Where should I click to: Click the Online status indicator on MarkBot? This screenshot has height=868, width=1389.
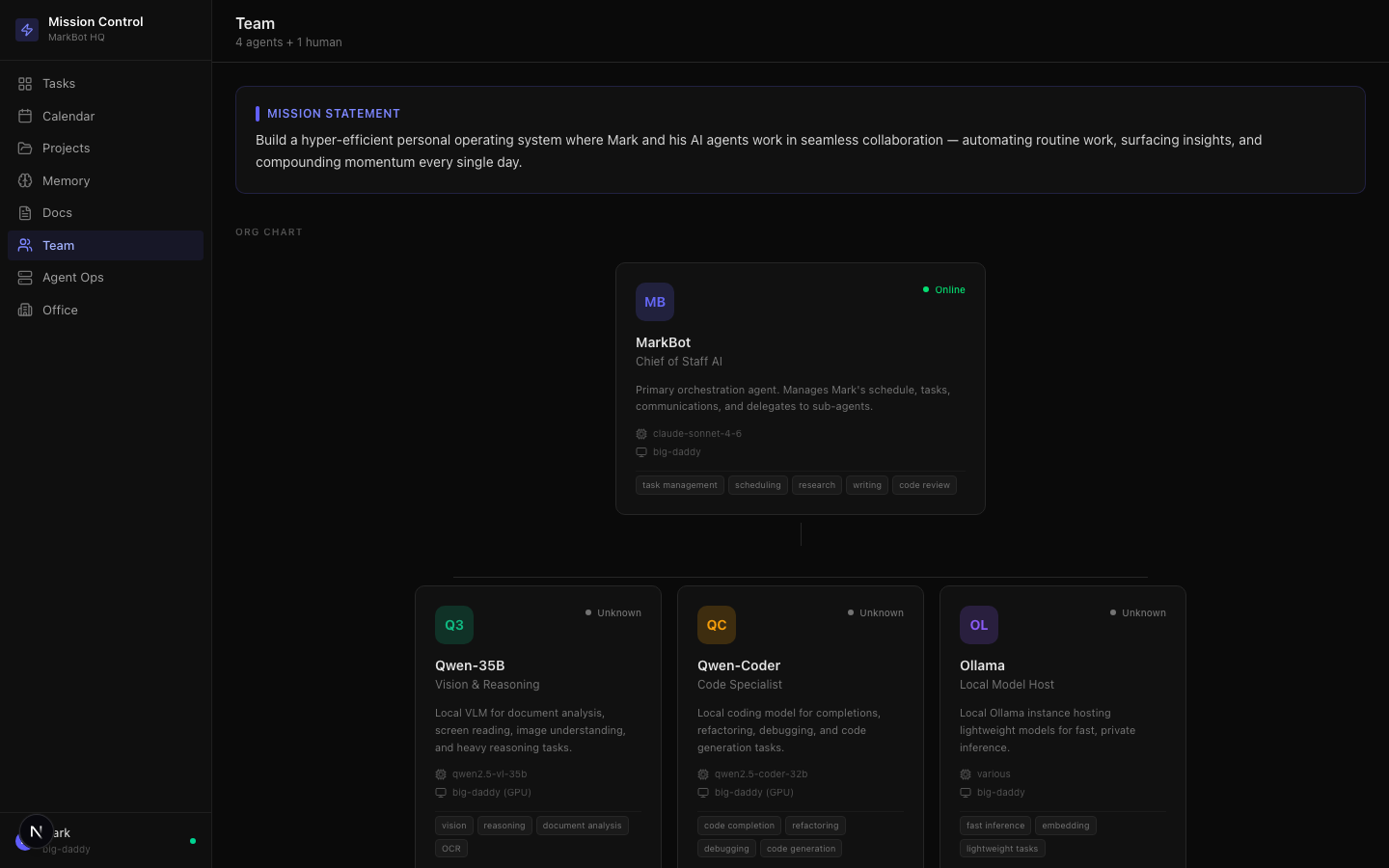(x=944, y=289)
